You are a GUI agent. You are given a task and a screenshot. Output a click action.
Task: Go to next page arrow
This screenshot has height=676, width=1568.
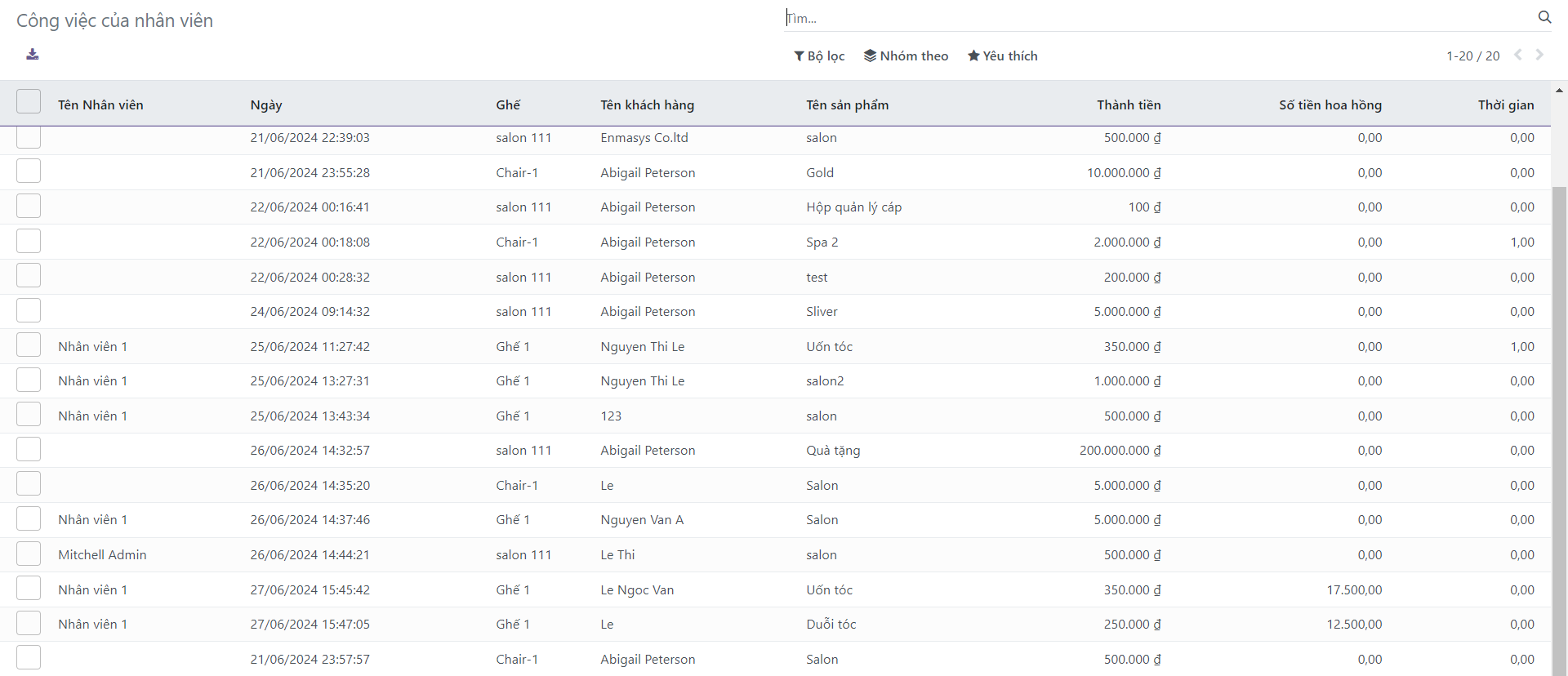(x=1539, y=55)
